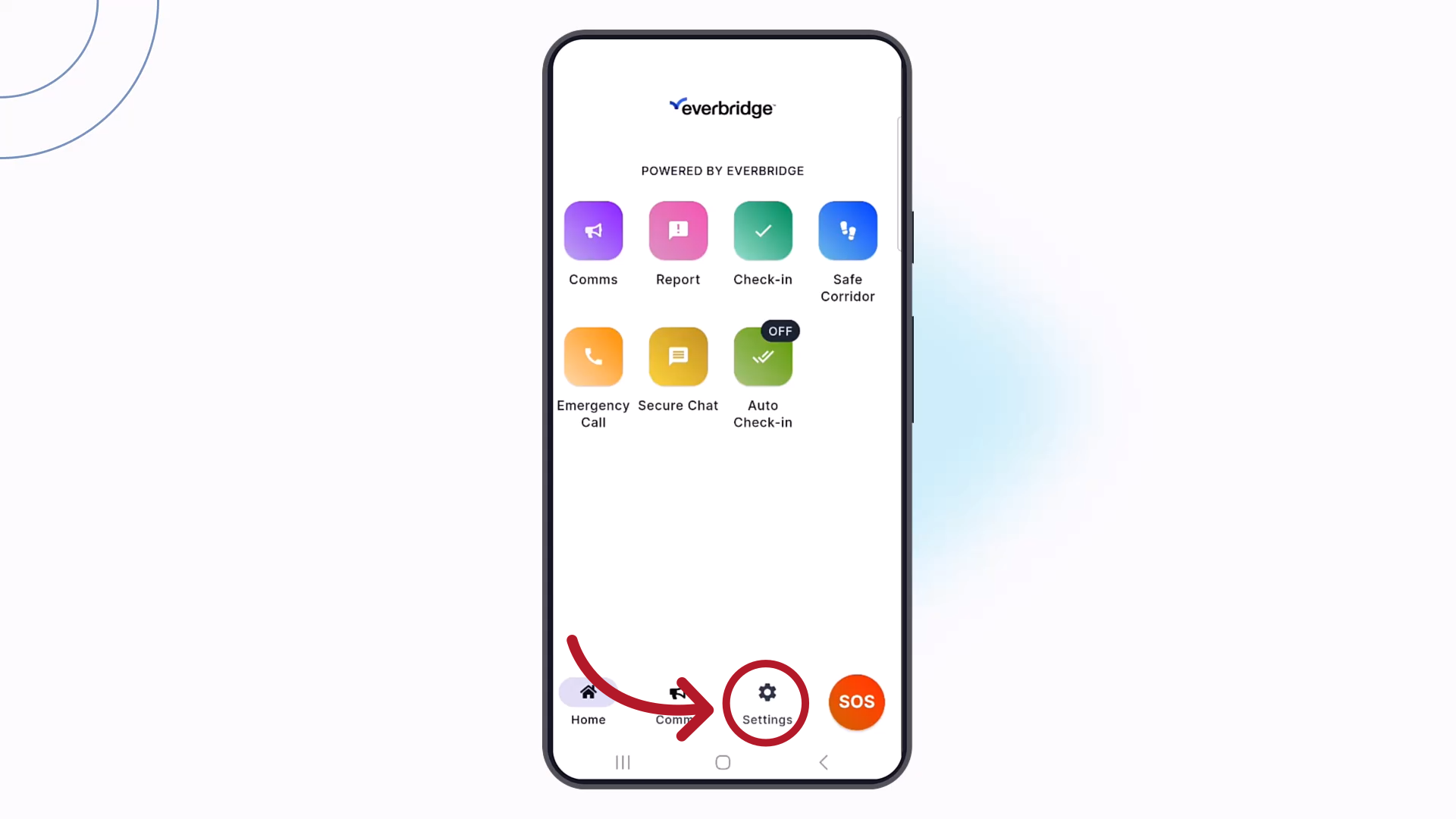Open the Secure Chat icon
Image resolution: width=1456 pixels, height=819 pixels.
678,356
